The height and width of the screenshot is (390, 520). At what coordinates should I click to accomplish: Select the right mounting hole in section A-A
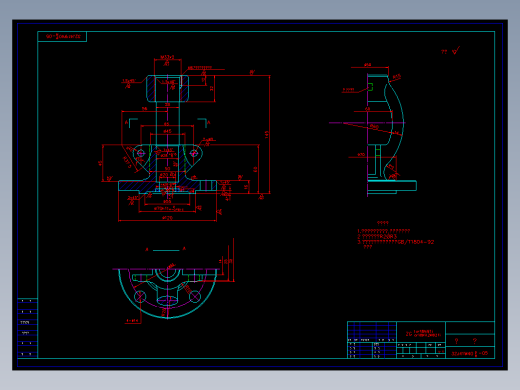point(195,296)
